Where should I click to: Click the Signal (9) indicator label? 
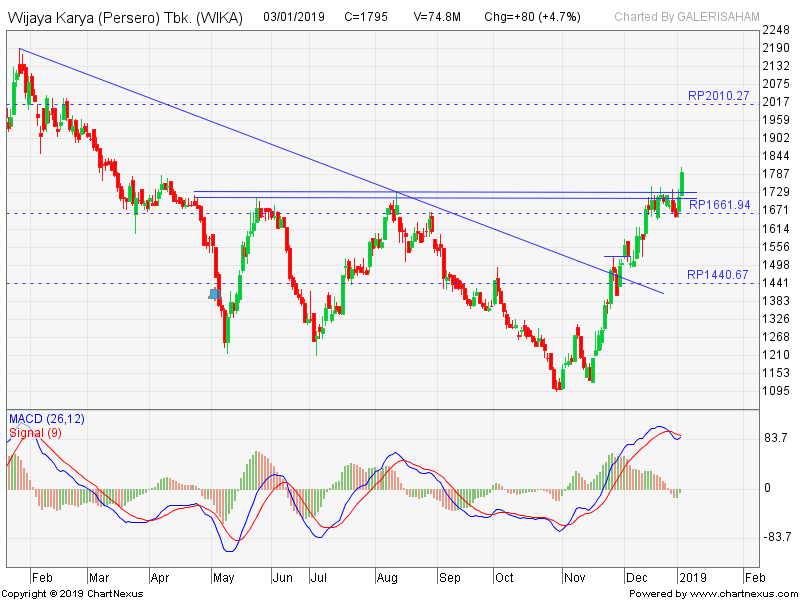(x=35, y=433)
